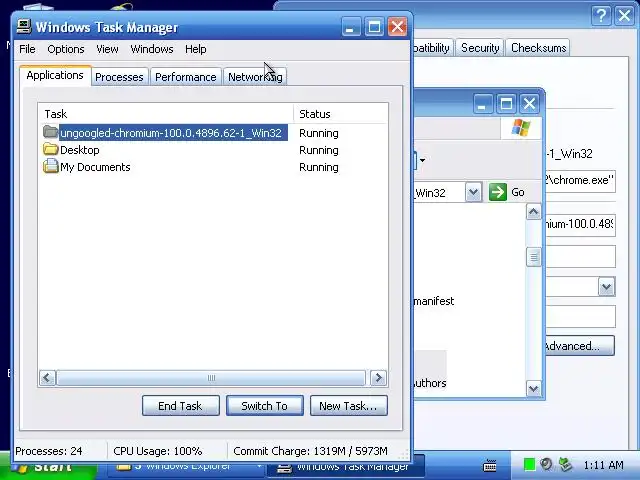The width and height of the screenshot is (640, 480).
Task: Click the Desktop folder icon in task list
Action: point(51,149)
